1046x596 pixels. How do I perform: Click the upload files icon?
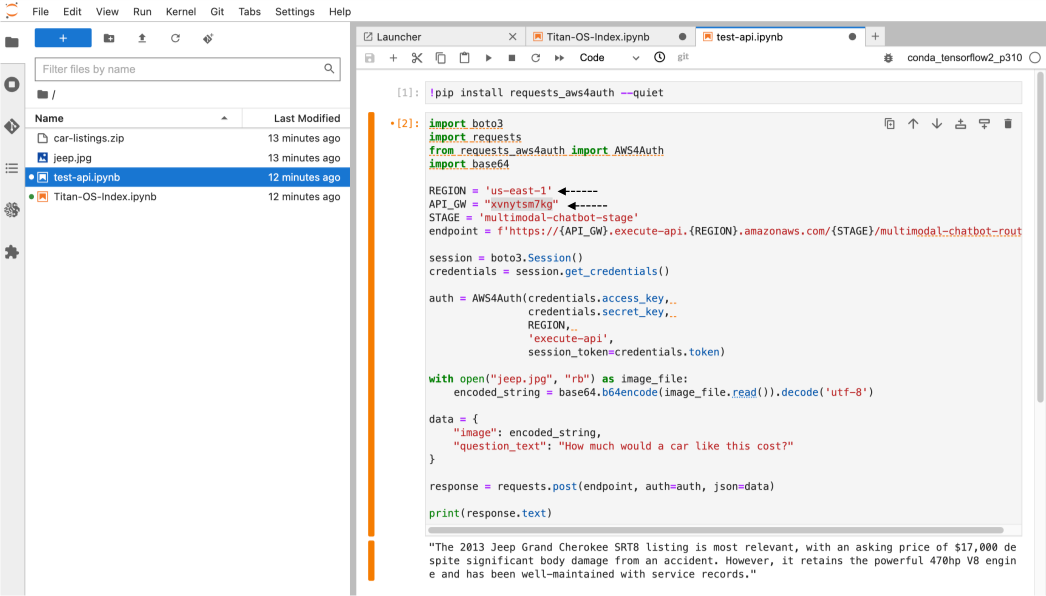[142, 38]
